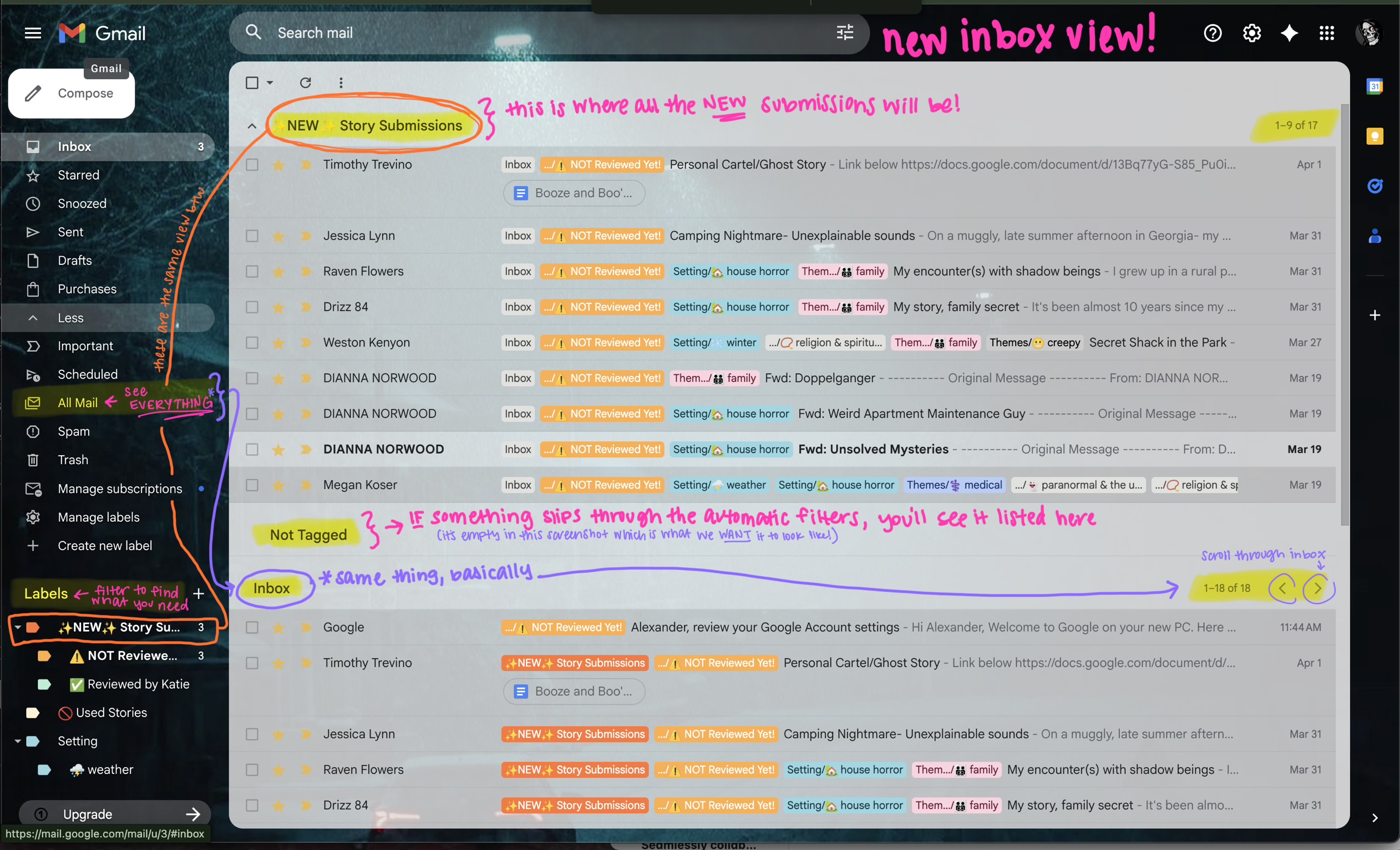The width and height of the screenshot is (1400, 850).
Task: Open Drafts folder
Action: 108,261
